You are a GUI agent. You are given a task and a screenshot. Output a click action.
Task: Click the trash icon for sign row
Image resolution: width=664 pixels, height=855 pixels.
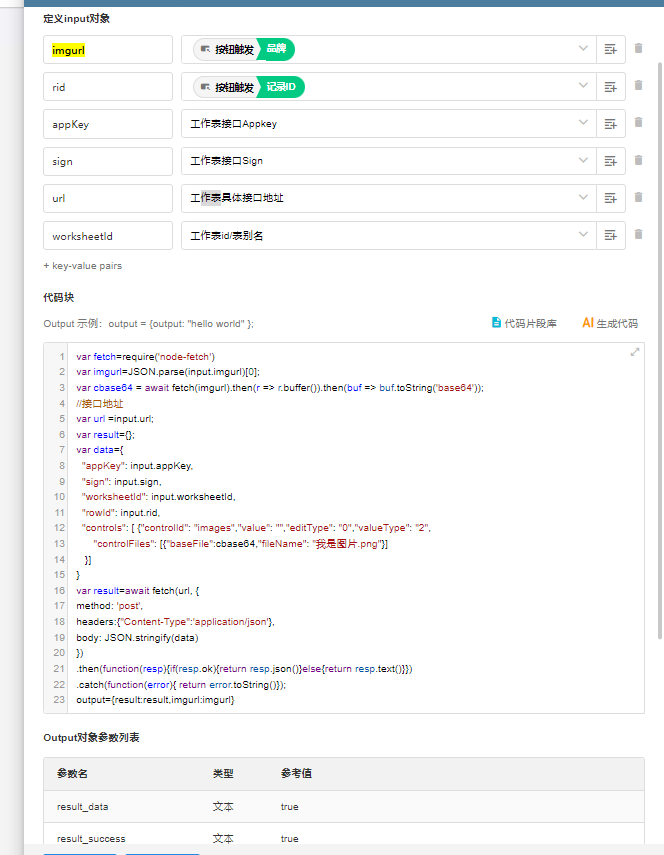click(638, 160)
